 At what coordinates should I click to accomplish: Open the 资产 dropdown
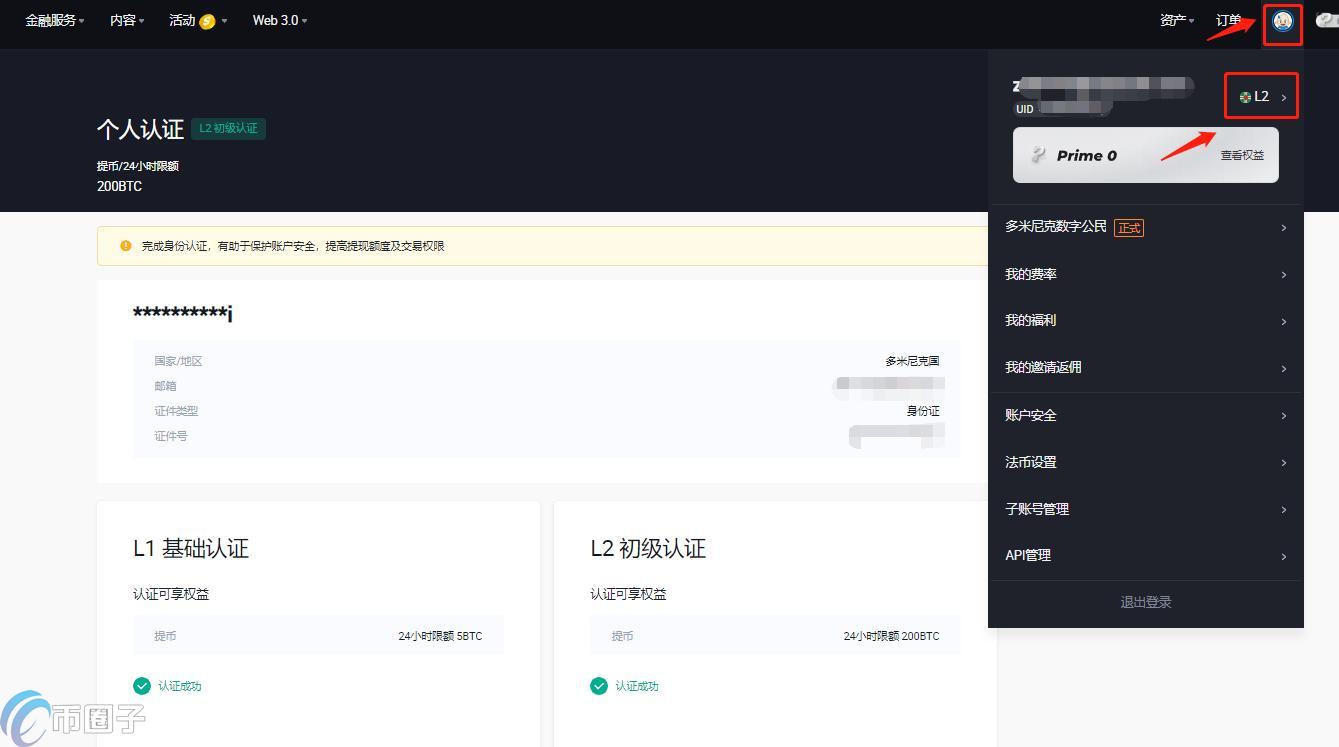(x=1174, y=19)
